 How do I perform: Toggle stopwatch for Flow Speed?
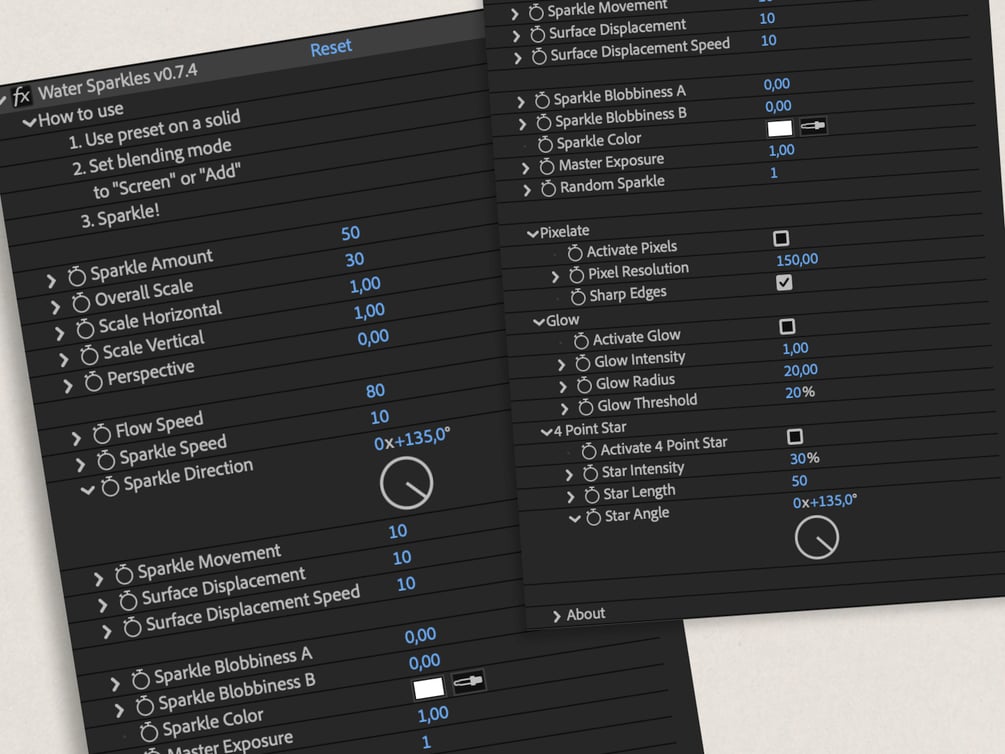102,434
